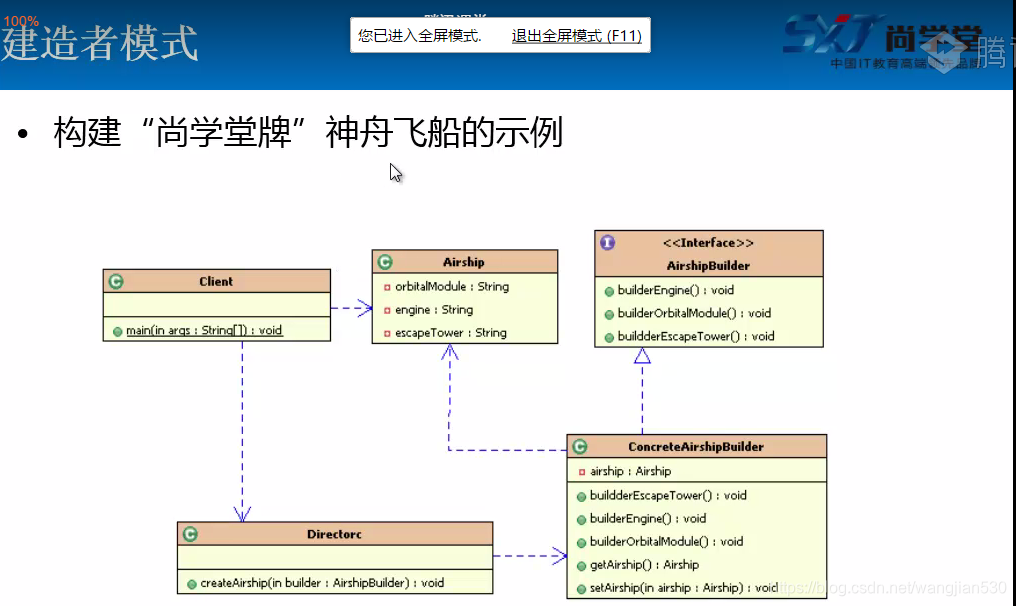Click the Client class name

click(x=216, y=281)
